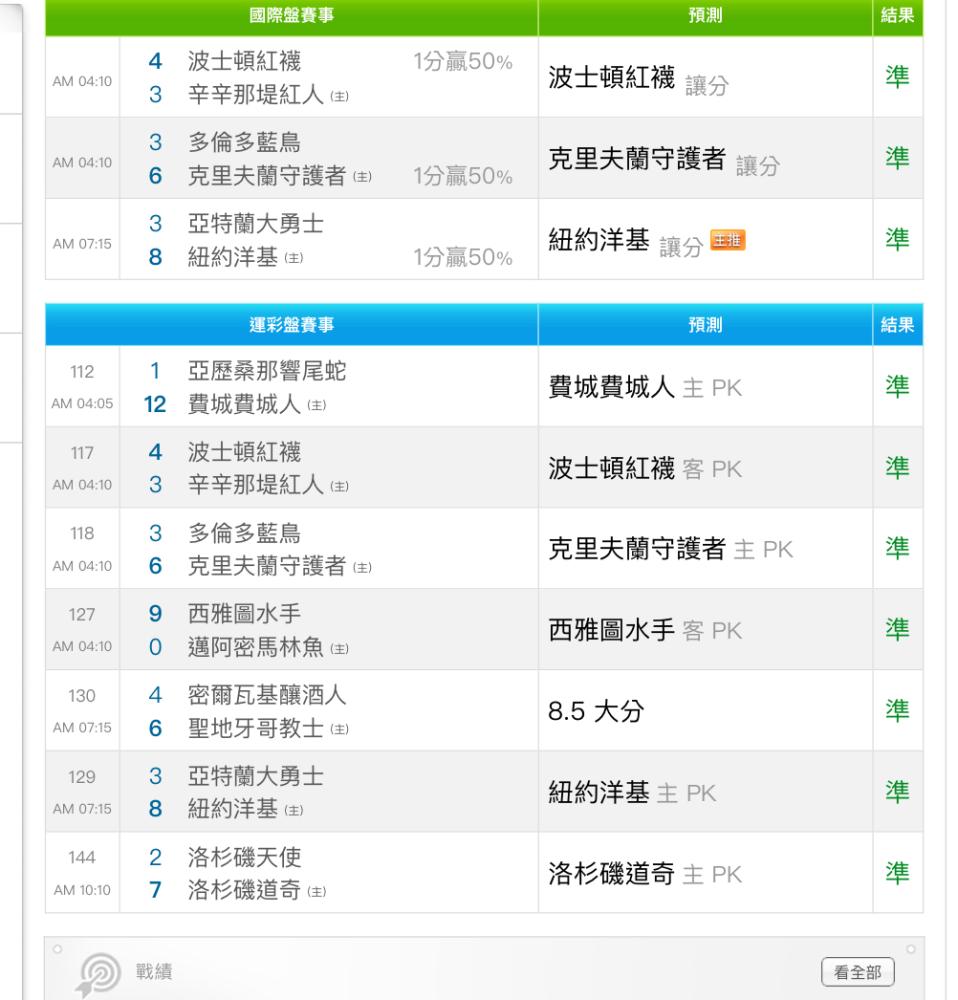This screenshot has height=1000, width=958.
Task: Click 費城費城人 team in game 112
Action: [244, 404]
